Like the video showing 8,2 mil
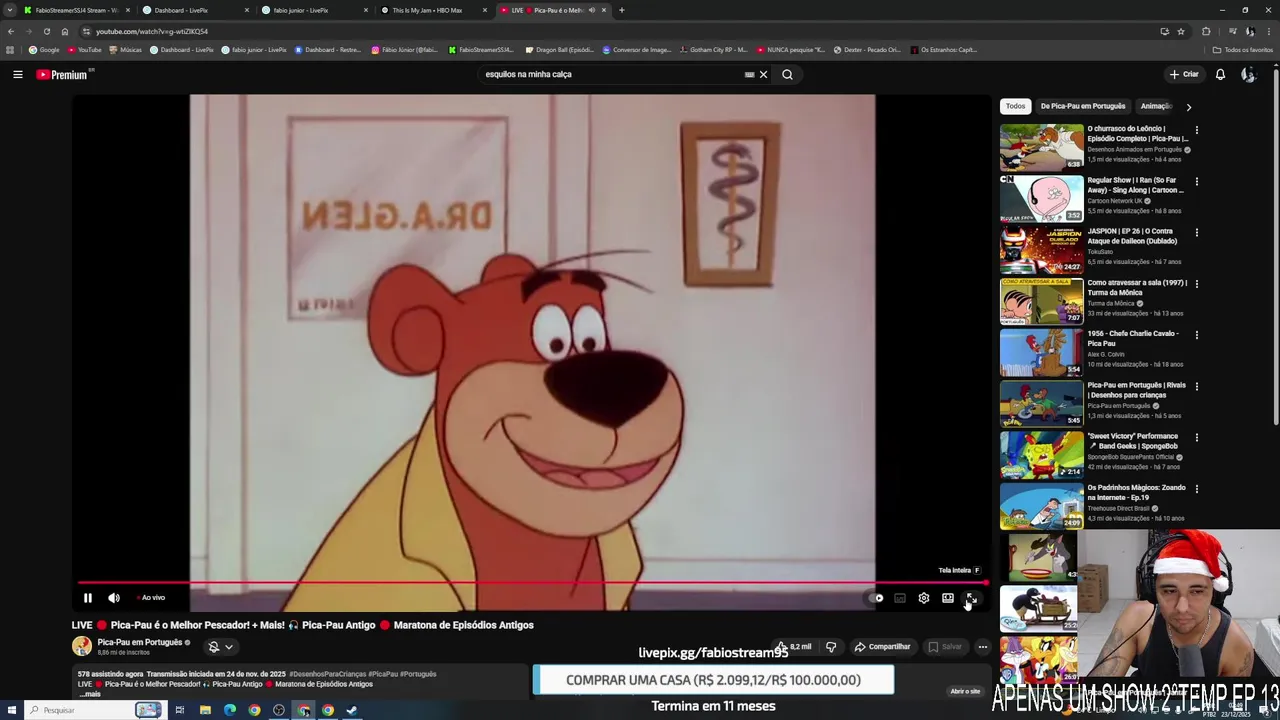This screenshot has height=720, width=1280. coord(795,647)
